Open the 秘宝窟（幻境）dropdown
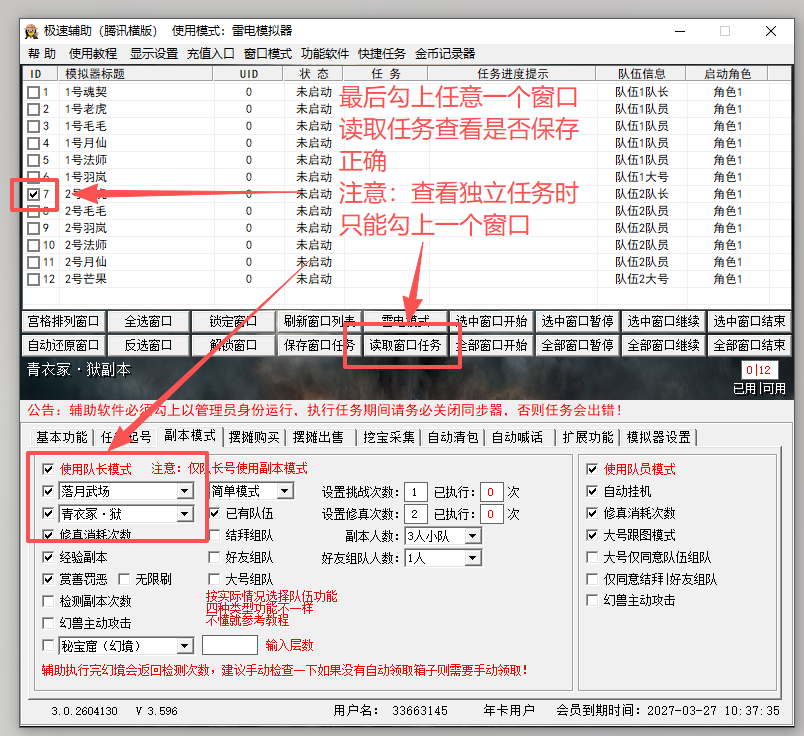This screenshot has height=736, width=804. tap(126, 646)
